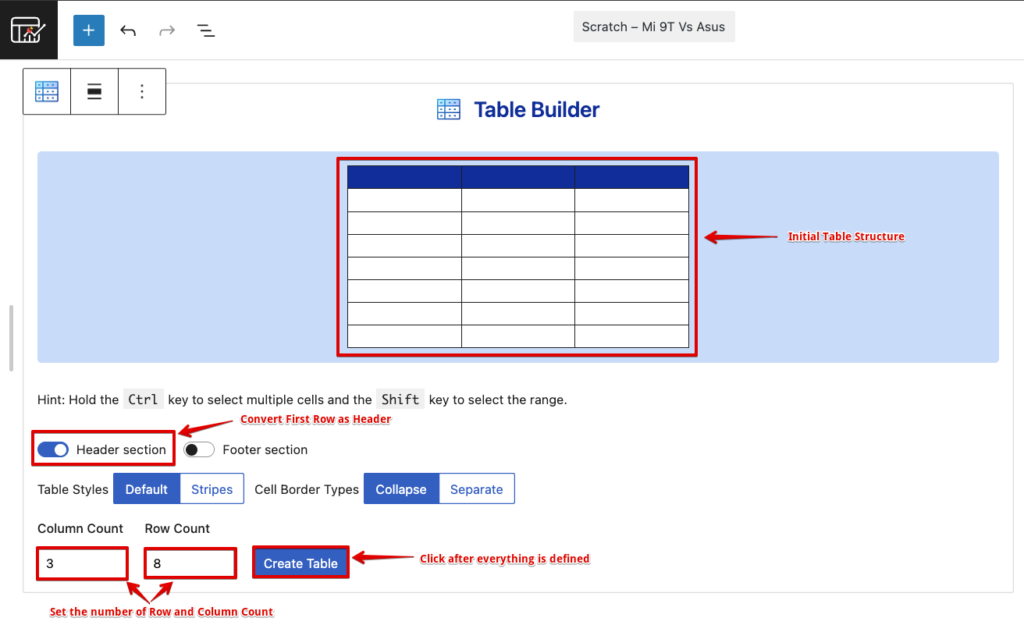Click the Table Builder heading icon

(448, 110)
